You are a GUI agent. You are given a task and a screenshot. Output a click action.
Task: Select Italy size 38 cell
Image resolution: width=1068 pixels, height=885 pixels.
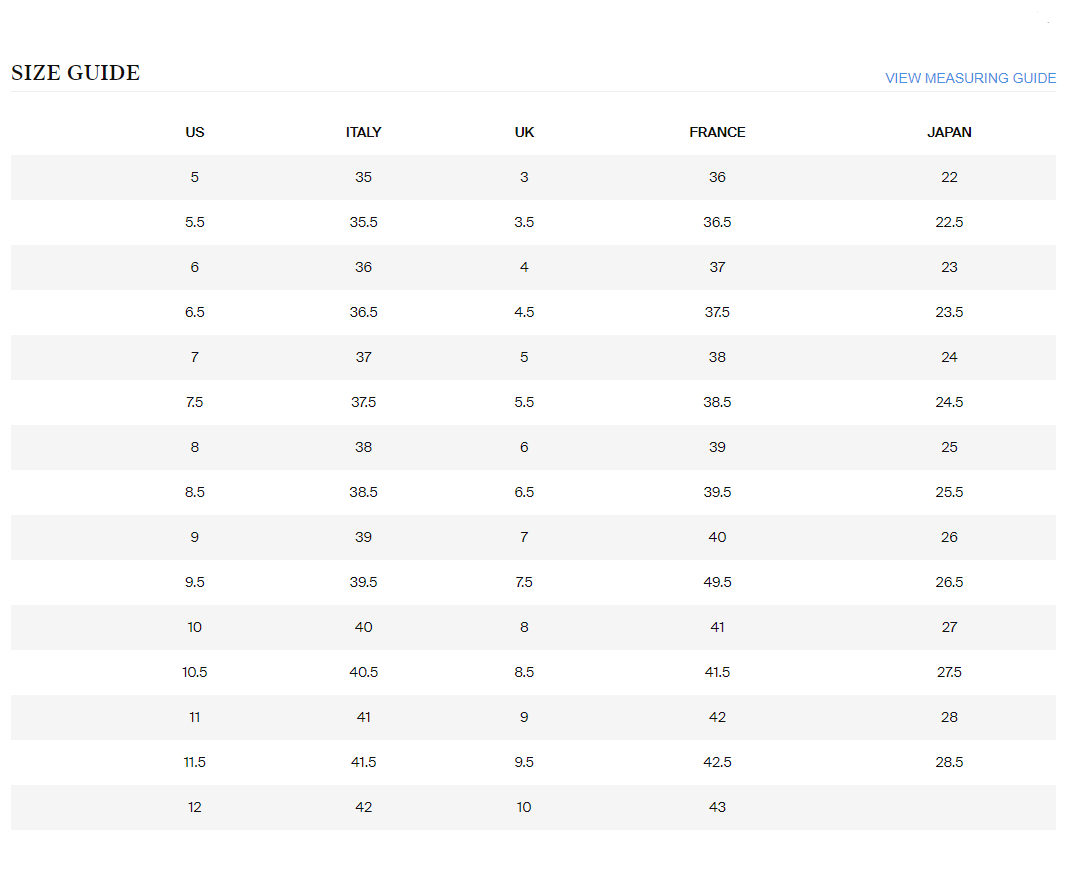[x=363, y=447]
